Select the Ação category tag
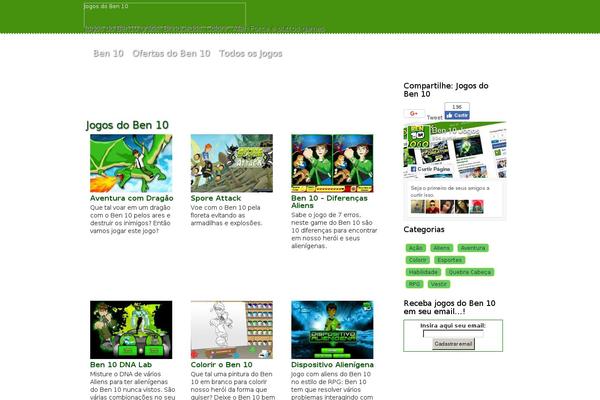The image size is (600, 400). [x=416, y=248]
